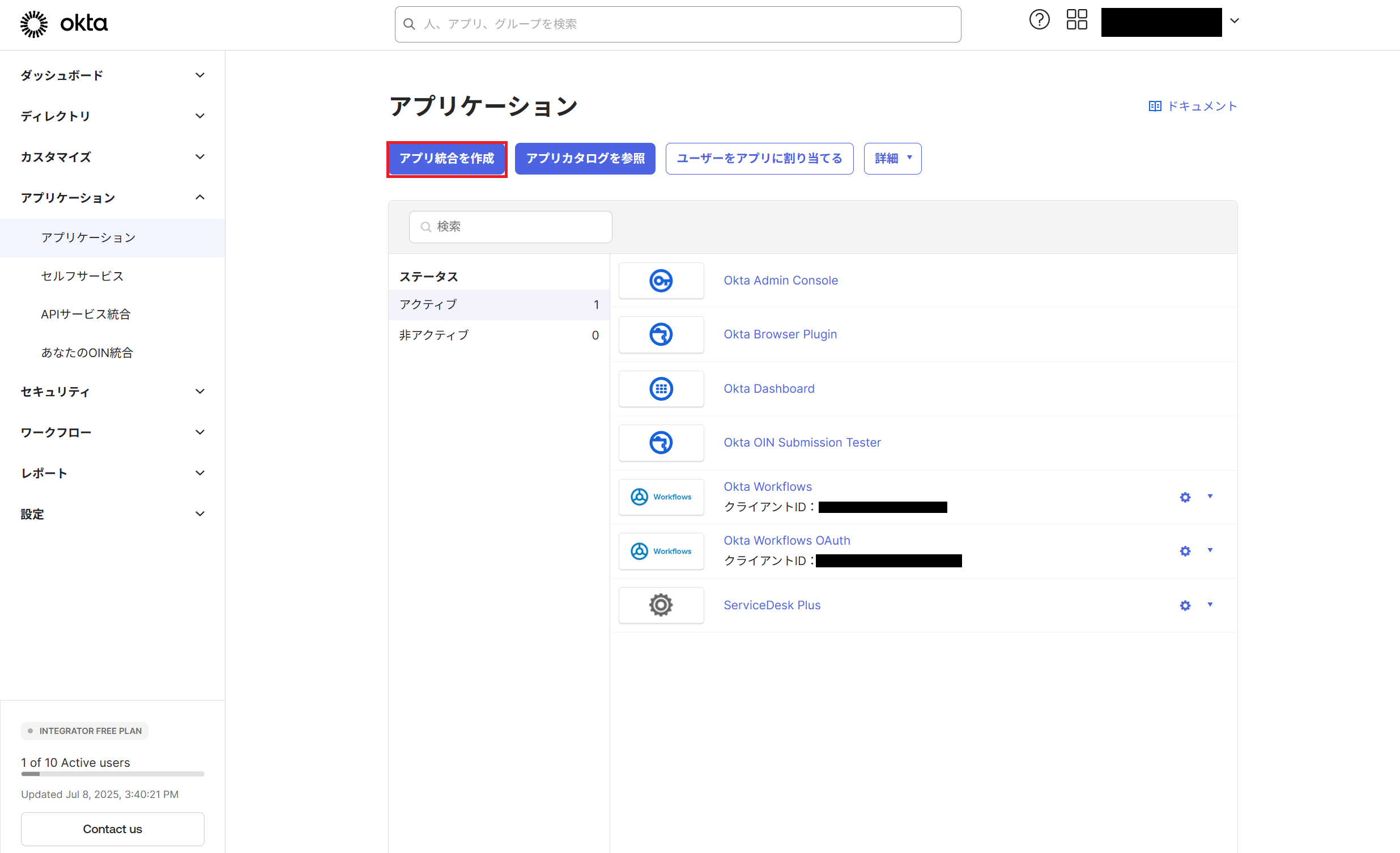Click ServiceDesk Plus gear settings icon
The width and height of the screenshot is (1400, 853).
tap(1185, 605)
